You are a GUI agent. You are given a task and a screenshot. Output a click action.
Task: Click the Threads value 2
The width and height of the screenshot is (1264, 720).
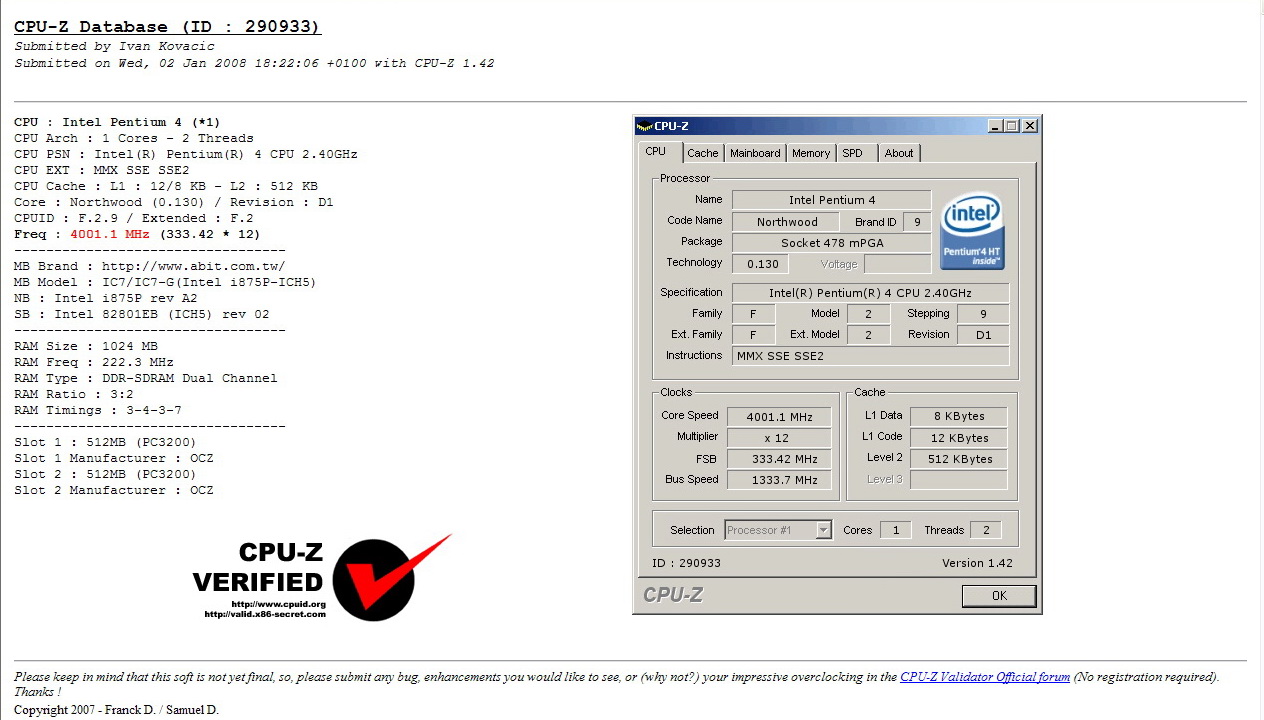(x=985, y=530)
